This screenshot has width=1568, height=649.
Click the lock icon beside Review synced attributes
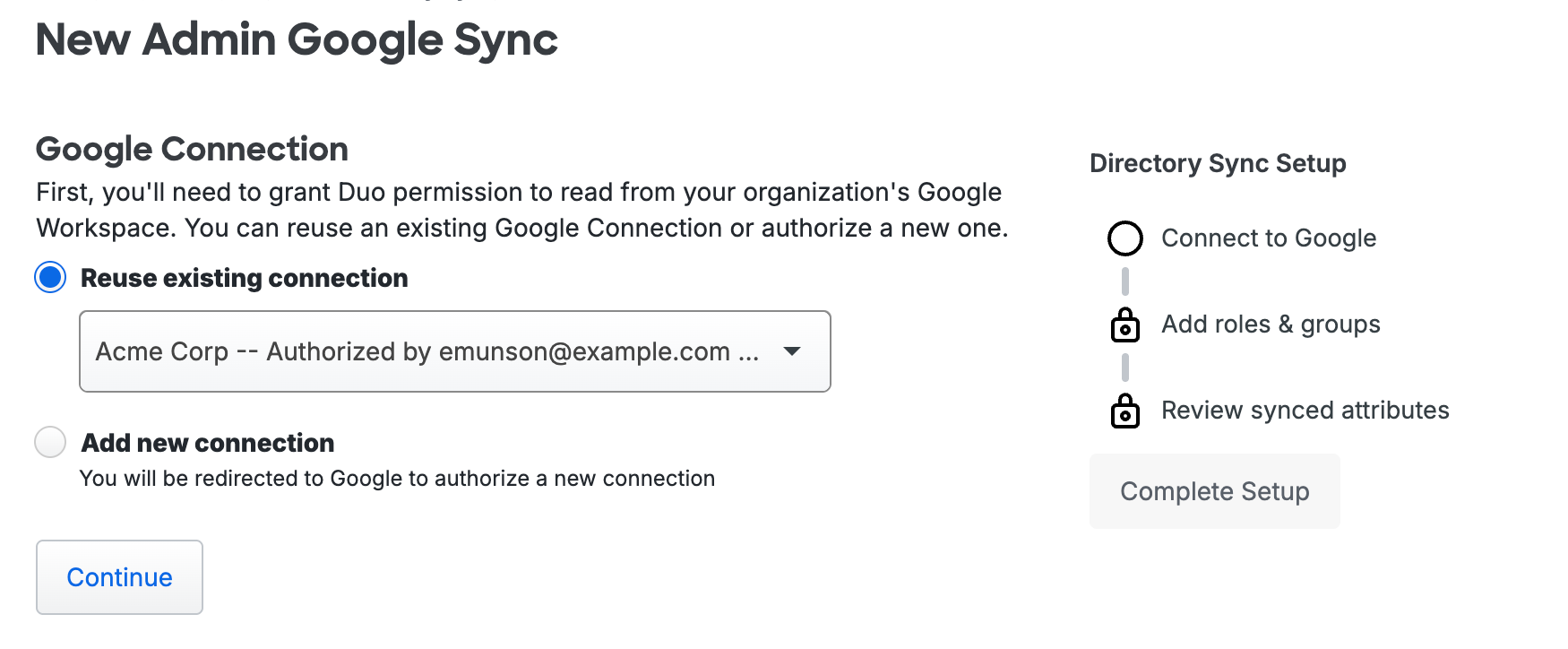tap(1125, 411)
